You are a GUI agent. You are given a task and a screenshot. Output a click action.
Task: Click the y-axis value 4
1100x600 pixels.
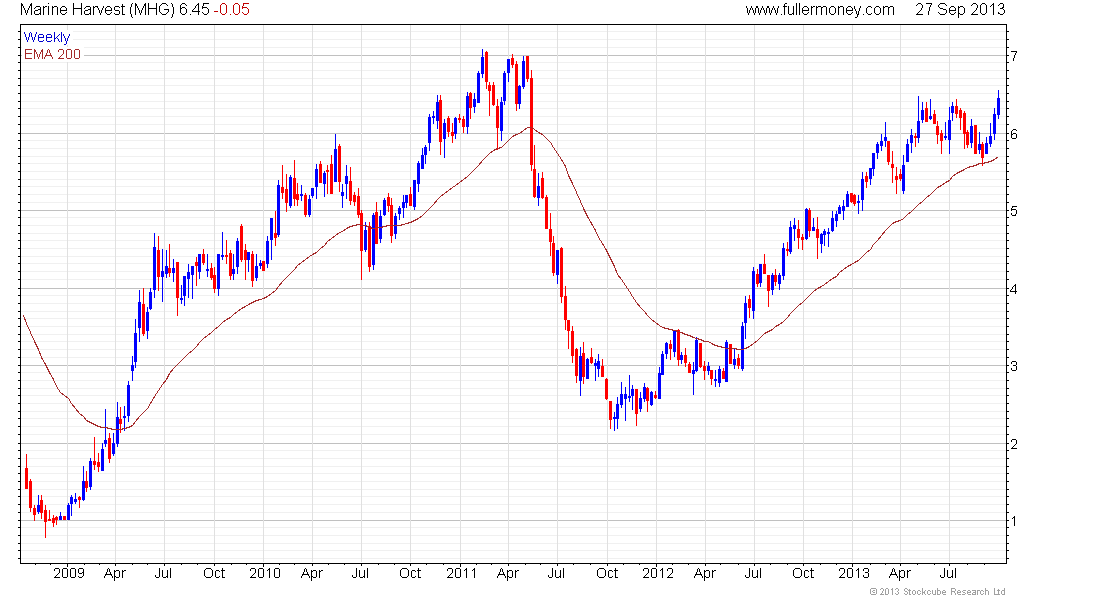pos(1014,289)
